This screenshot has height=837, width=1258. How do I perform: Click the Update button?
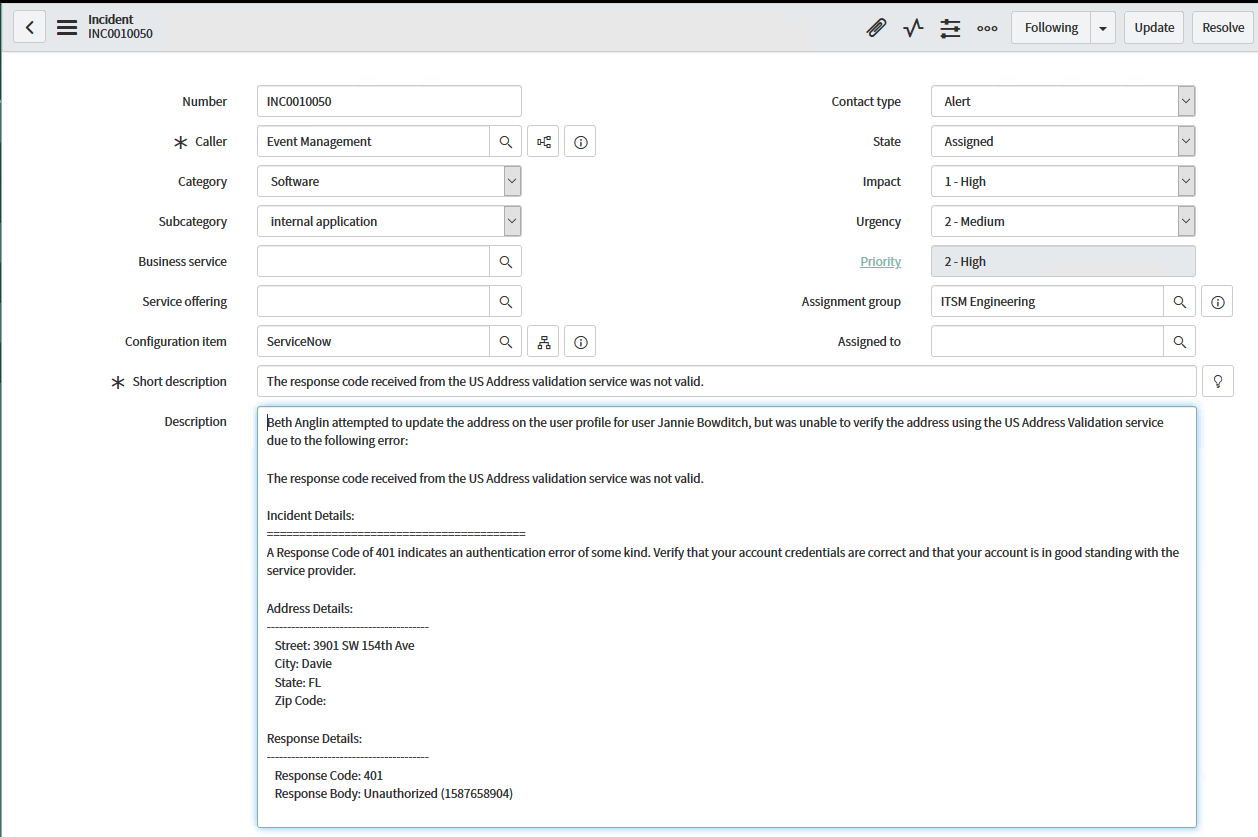(1153, 27)
